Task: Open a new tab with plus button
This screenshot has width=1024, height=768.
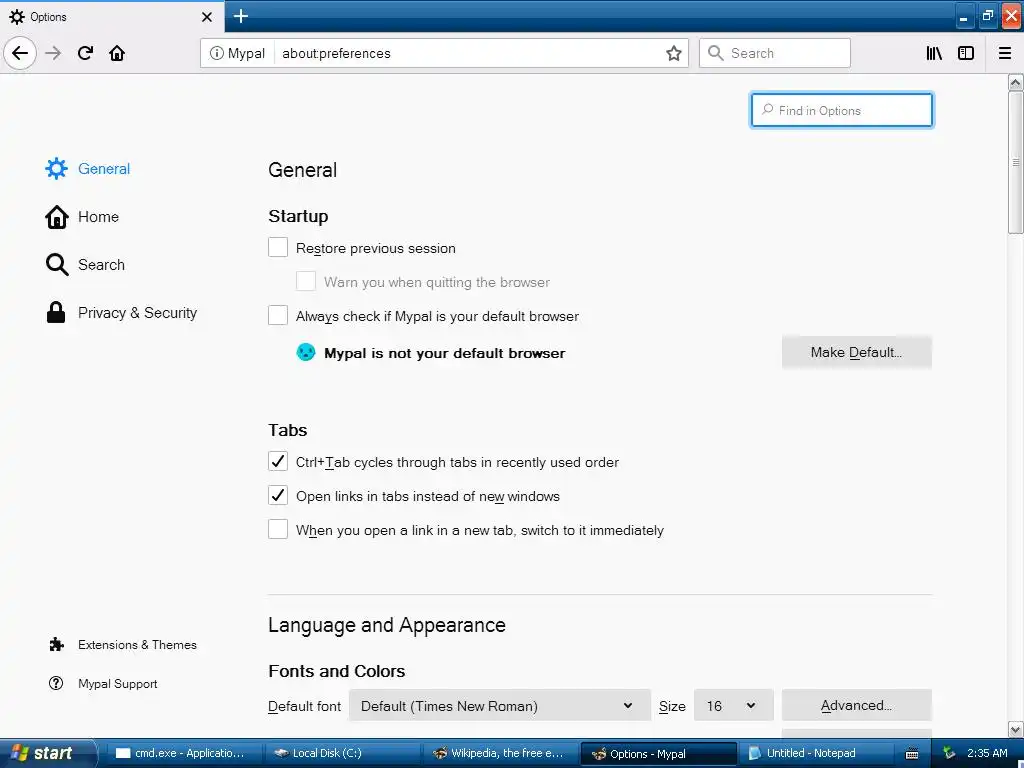Action: 240,16
